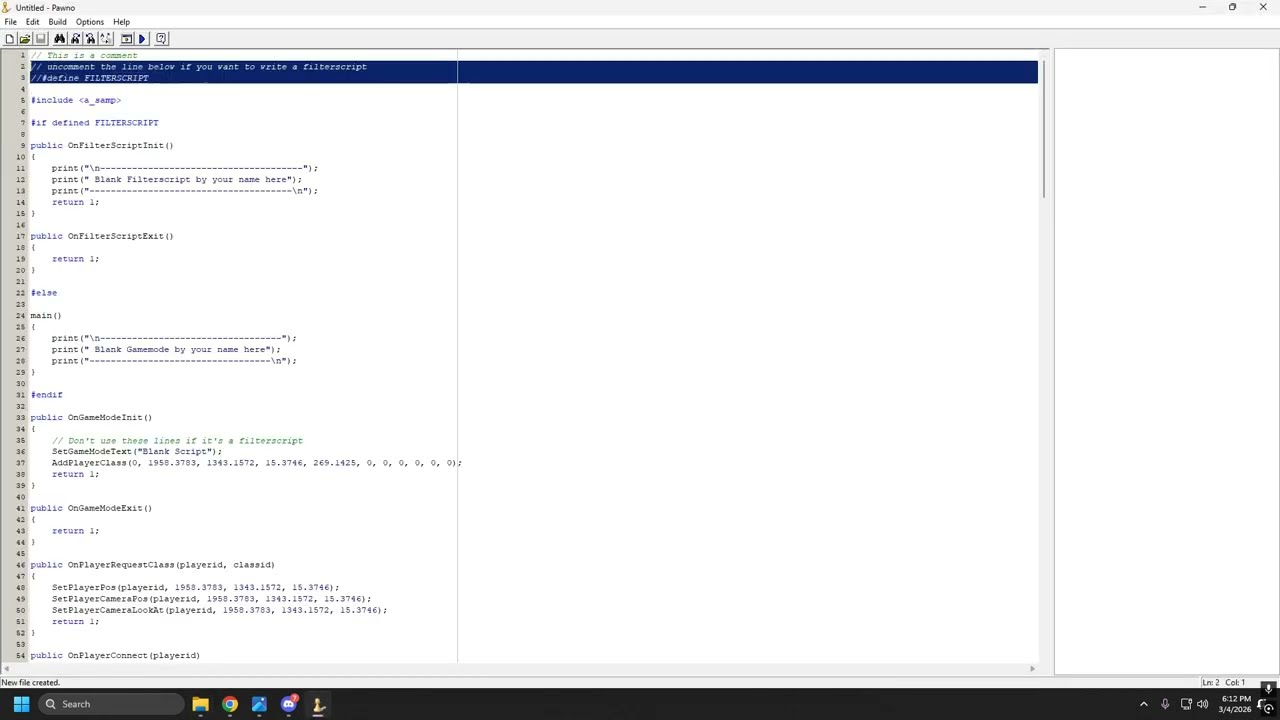Click "Don't use these lines" comment

point(177,441)
